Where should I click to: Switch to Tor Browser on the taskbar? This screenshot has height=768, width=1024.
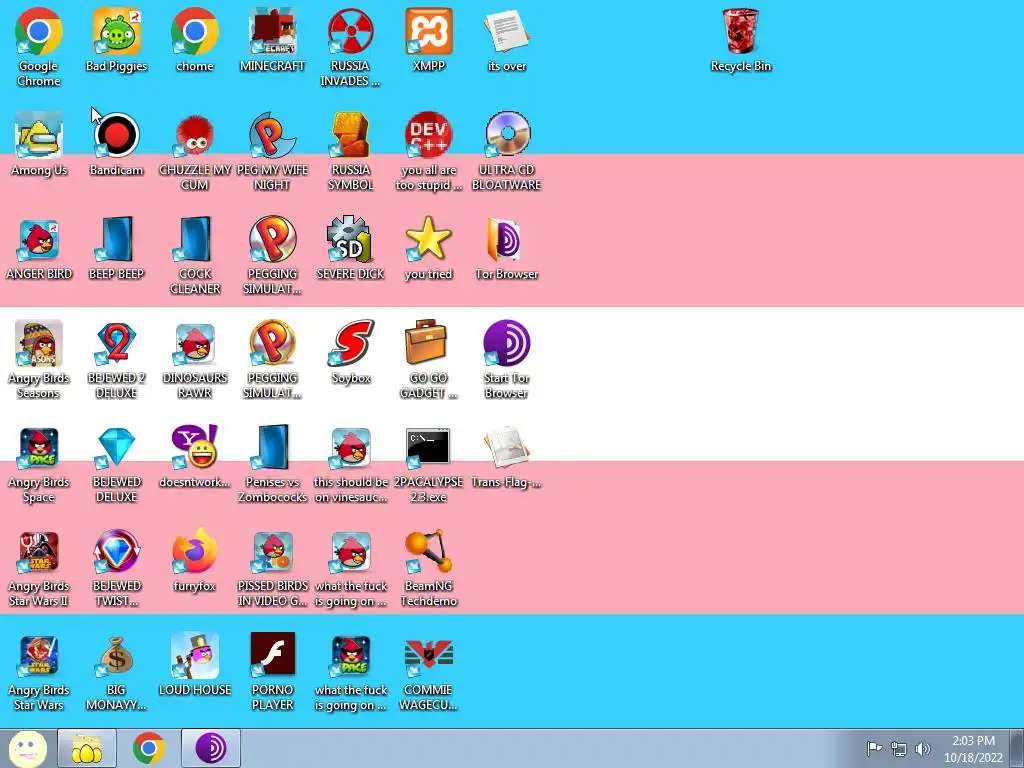[211, 748]
